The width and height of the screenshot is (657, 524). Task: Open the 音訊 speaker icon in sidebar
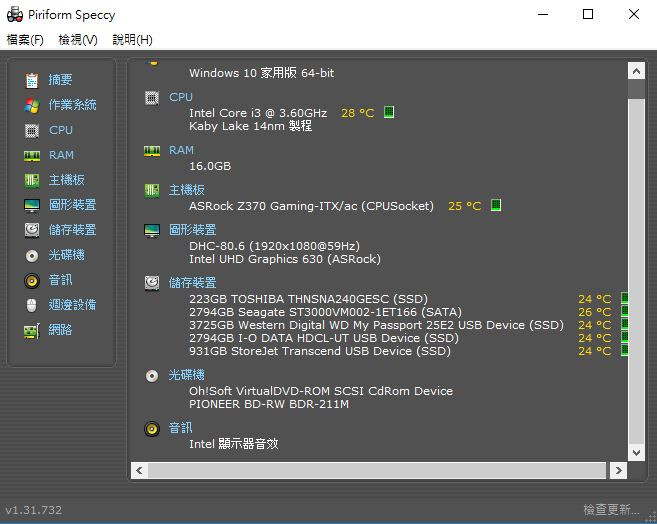tap(32, 281)
